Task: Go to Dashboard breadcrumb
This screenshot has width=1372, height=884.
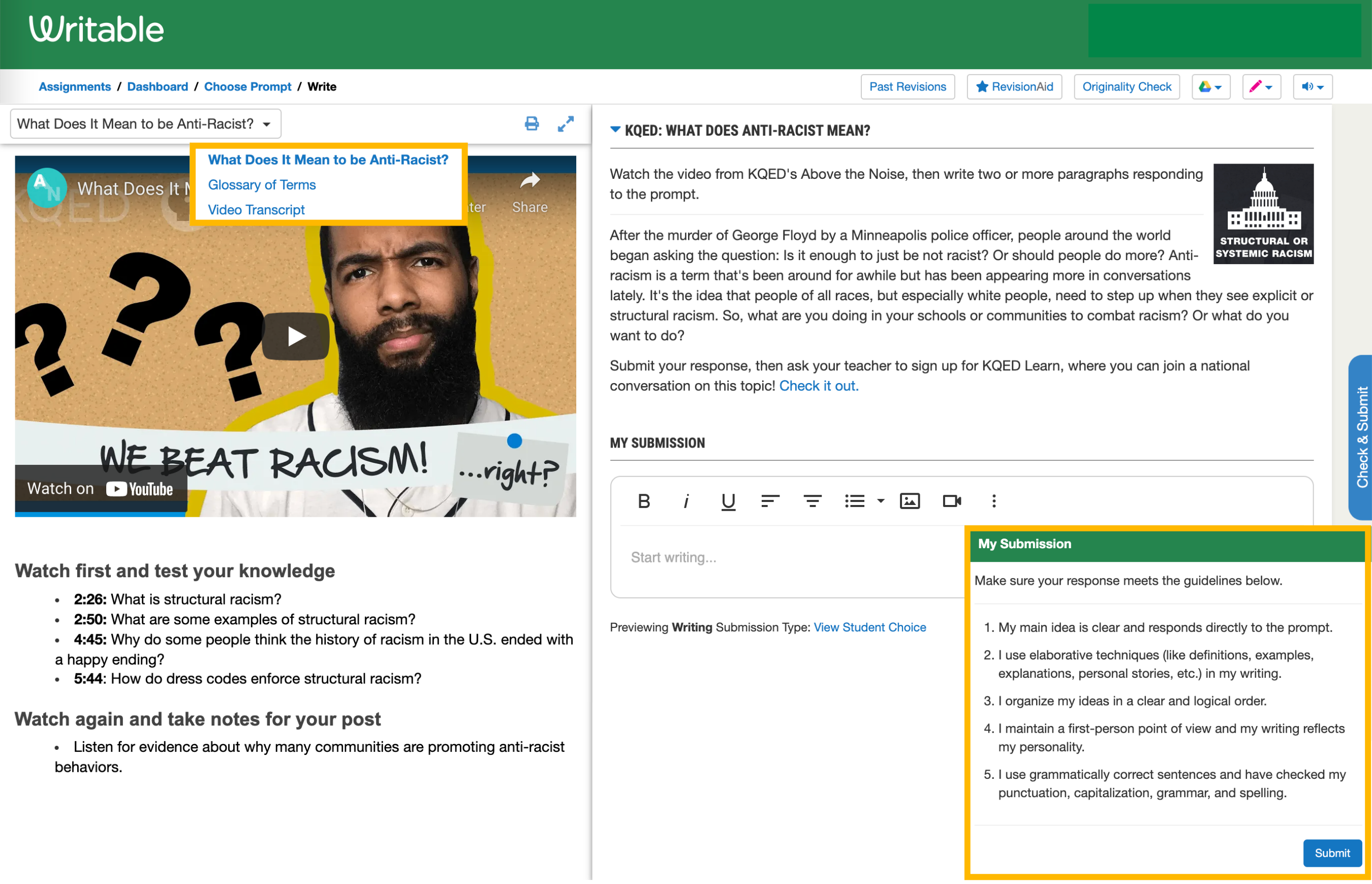Action: coord(158,87)
